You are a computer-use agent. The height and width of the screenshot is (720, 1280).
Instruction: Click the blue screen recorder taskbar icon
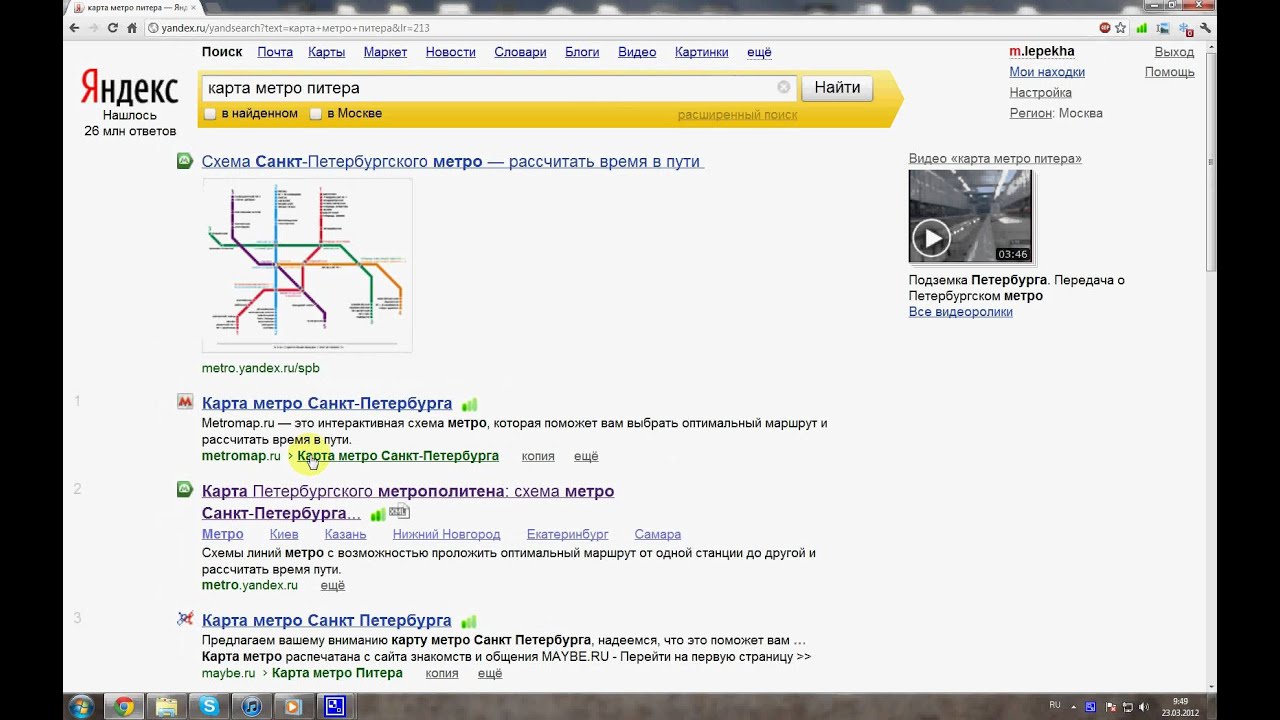[335, 707]
